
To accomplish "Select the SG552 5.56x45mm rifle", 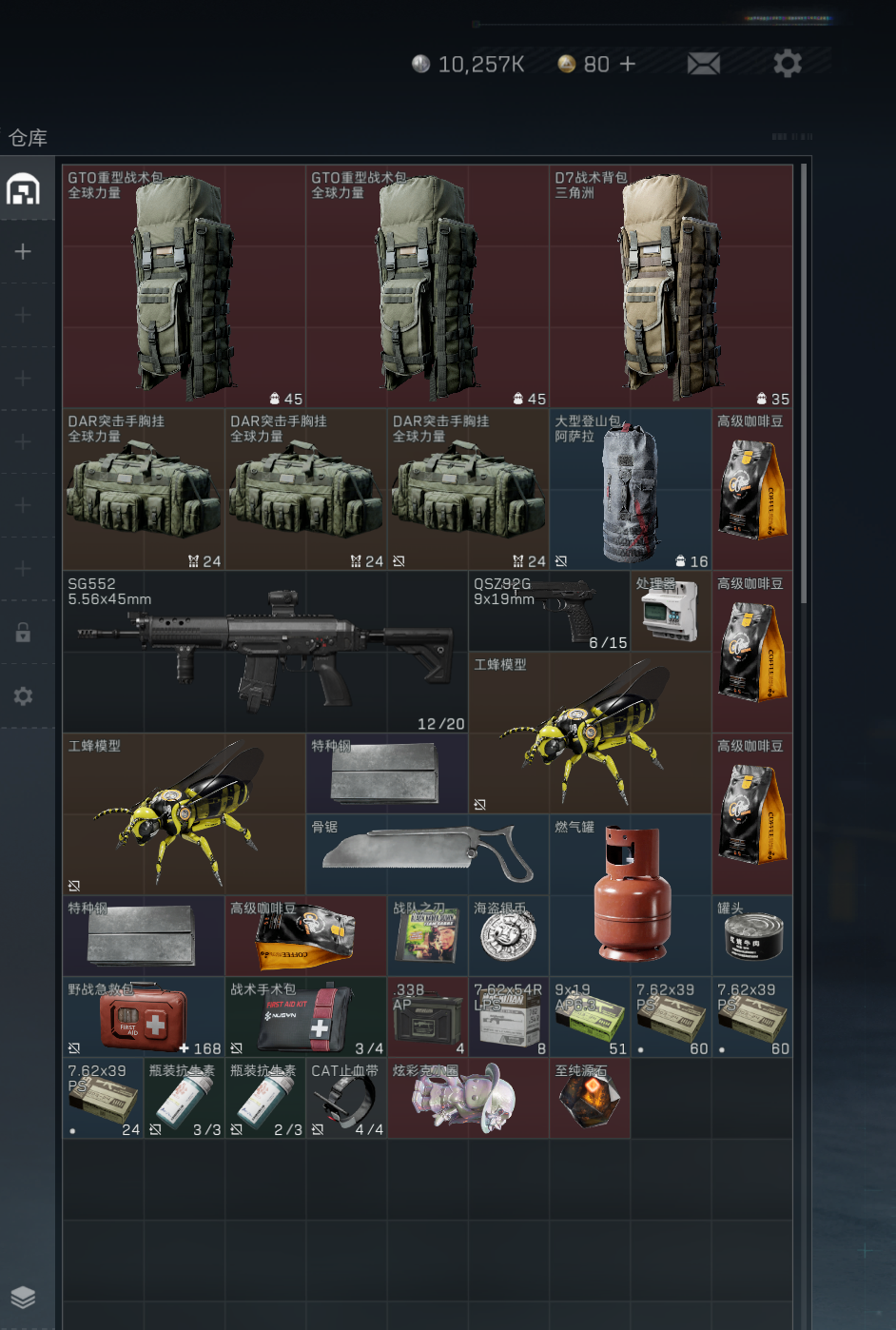I will (265, 653).
